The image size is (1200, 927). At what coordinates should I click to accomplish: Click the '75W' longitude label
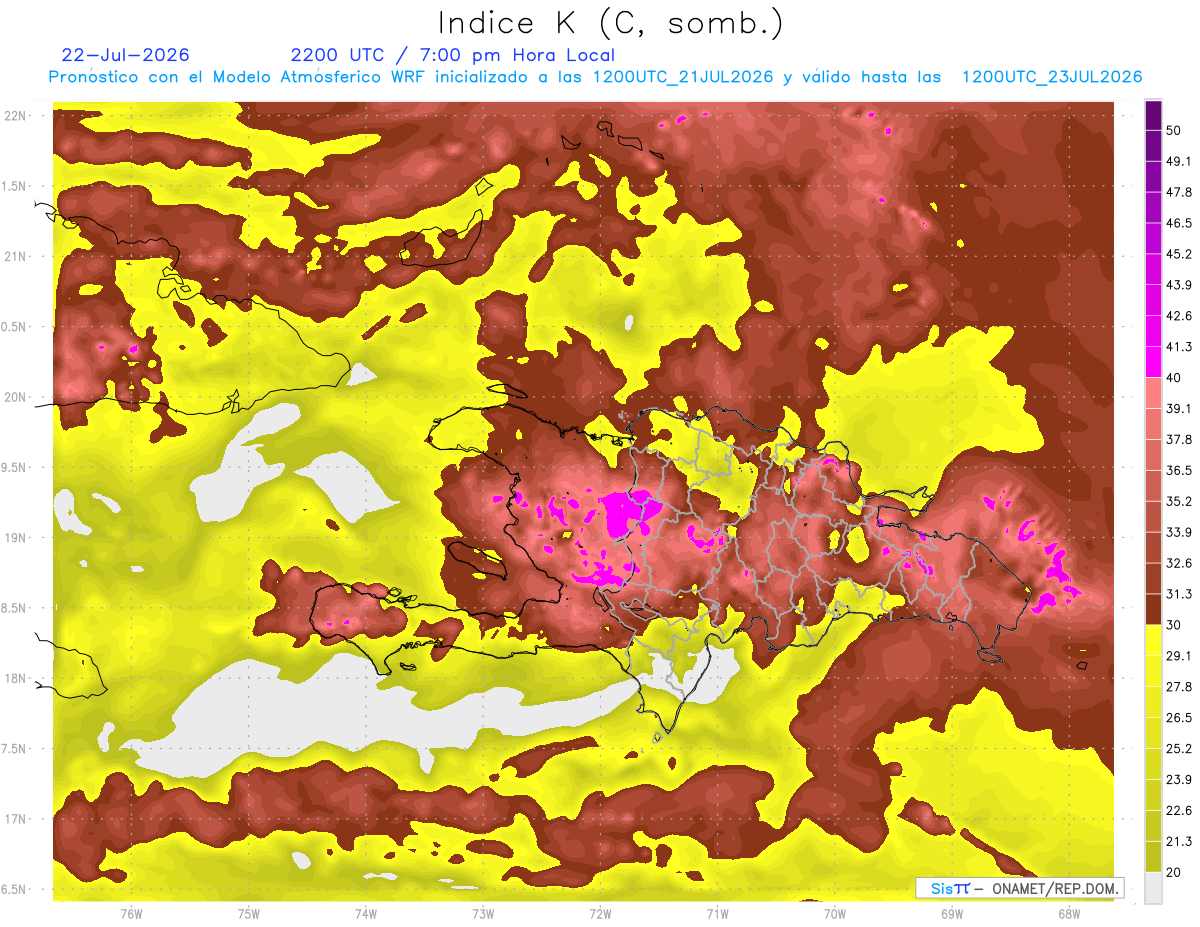coord(249,914)
